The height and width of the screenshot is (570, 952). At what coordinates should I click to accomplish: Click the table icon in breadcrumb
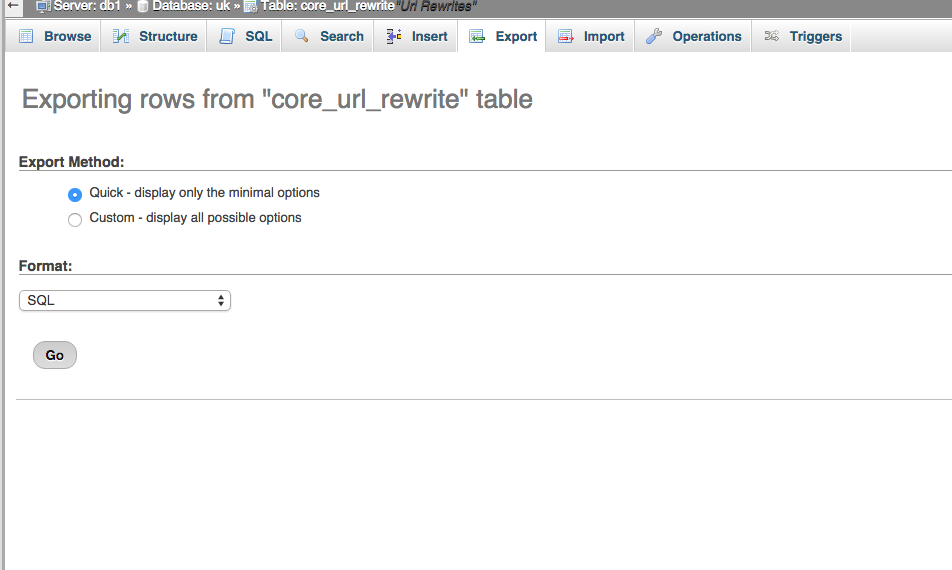click(251, 7)
